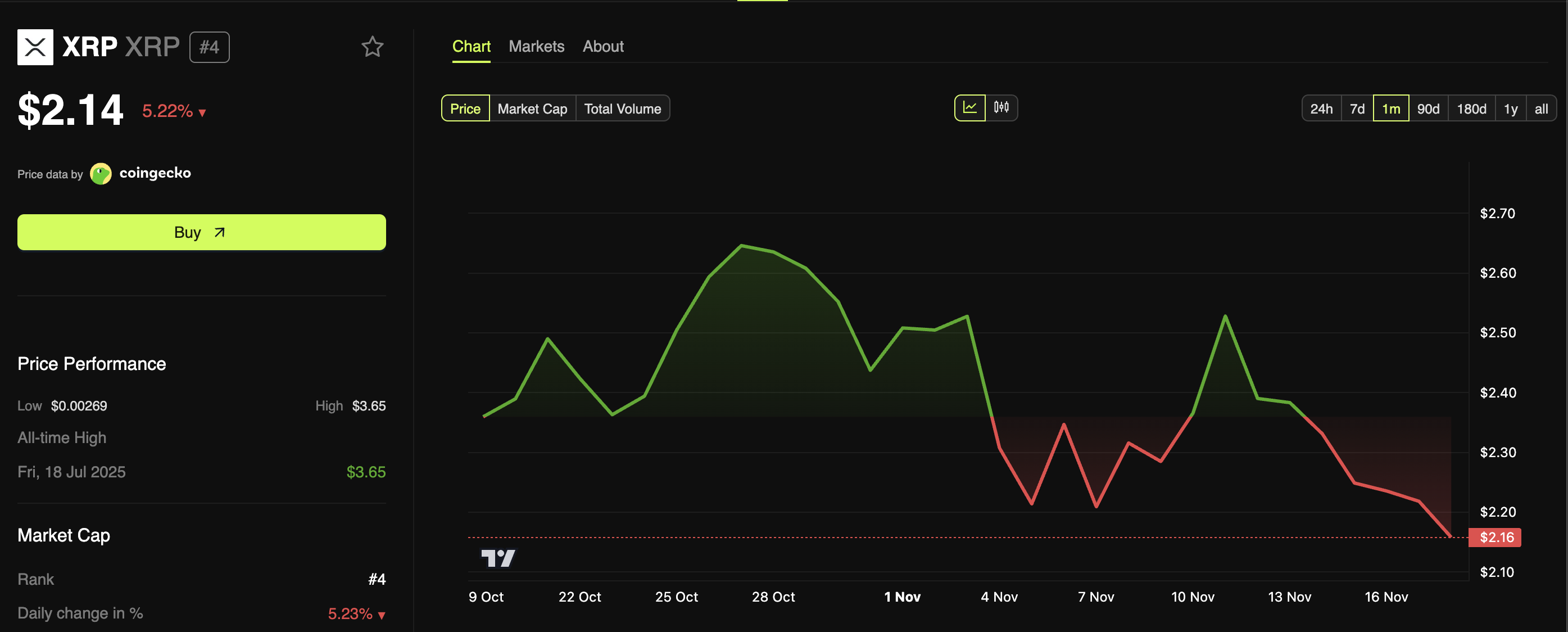Select the Total Volume data toggle
The width and height of the screenshot is (1568, 632).
(x=622, y=109)
